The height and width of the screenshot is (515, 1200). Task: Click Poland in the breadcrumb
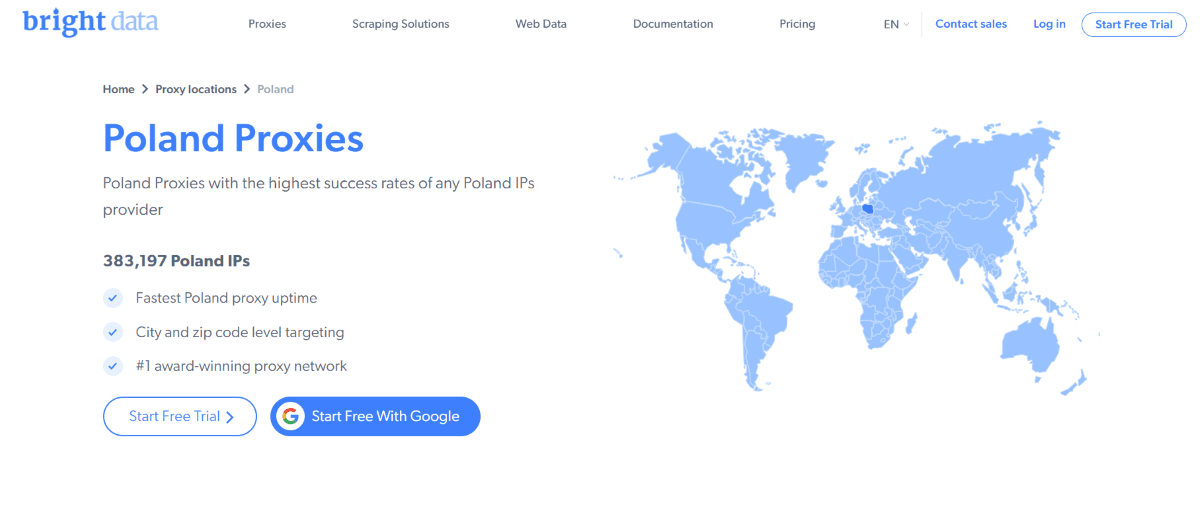click(275, 89)
